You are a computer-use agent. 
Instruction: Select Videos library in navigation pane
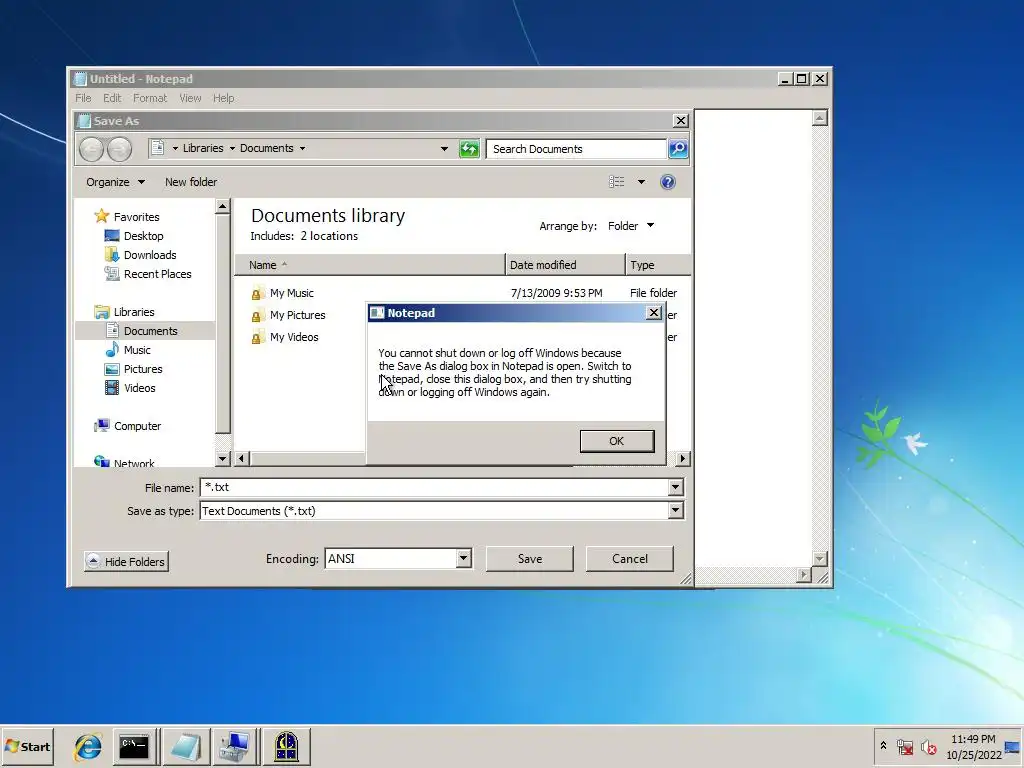(139, 387)
